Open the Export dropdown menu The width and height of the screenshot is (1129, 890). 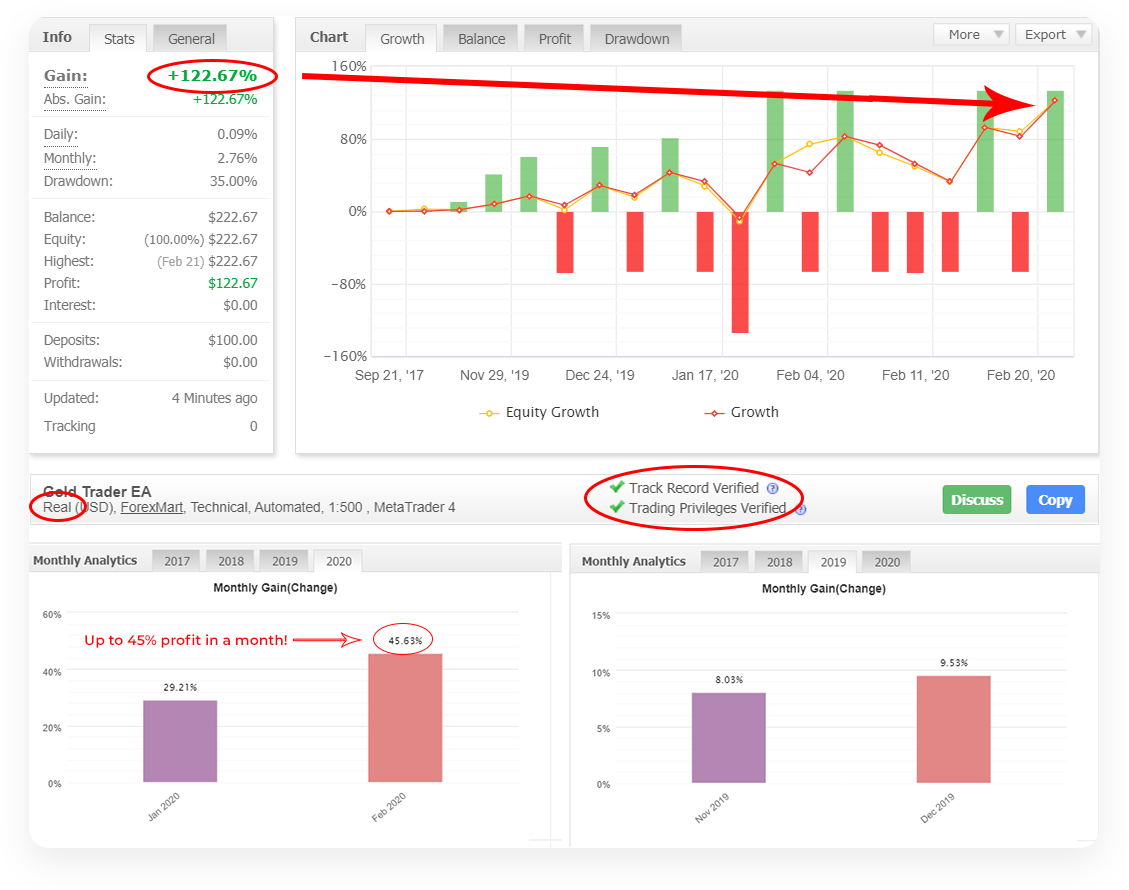[x=1053, y=35]
